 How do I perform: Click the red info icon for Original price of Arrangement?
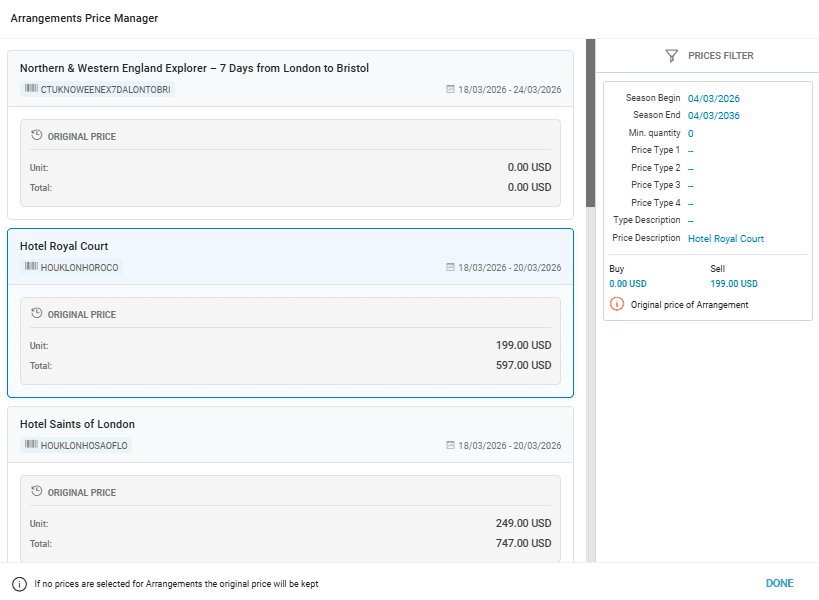pyautogui.click(x=617, y=304)
